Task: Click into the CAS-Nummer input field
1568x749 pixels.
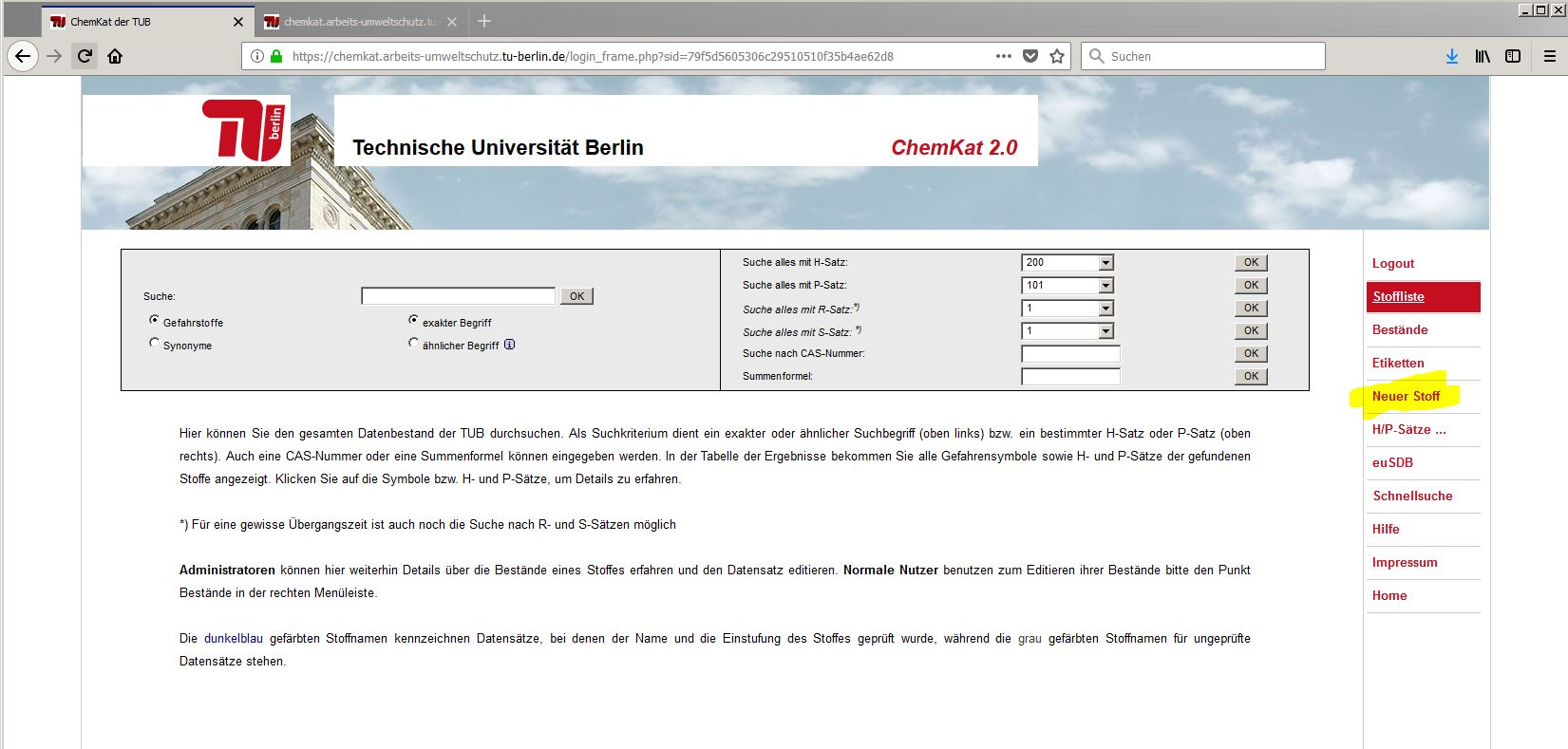Action: (x=1070, y=353)
